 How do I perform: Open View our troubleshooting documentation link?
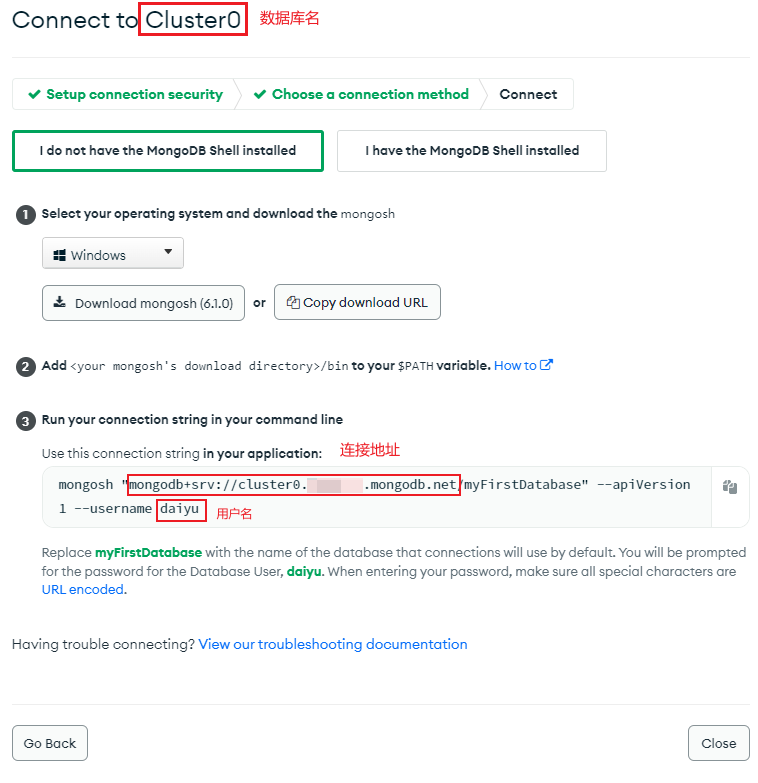tap(332, 644)
